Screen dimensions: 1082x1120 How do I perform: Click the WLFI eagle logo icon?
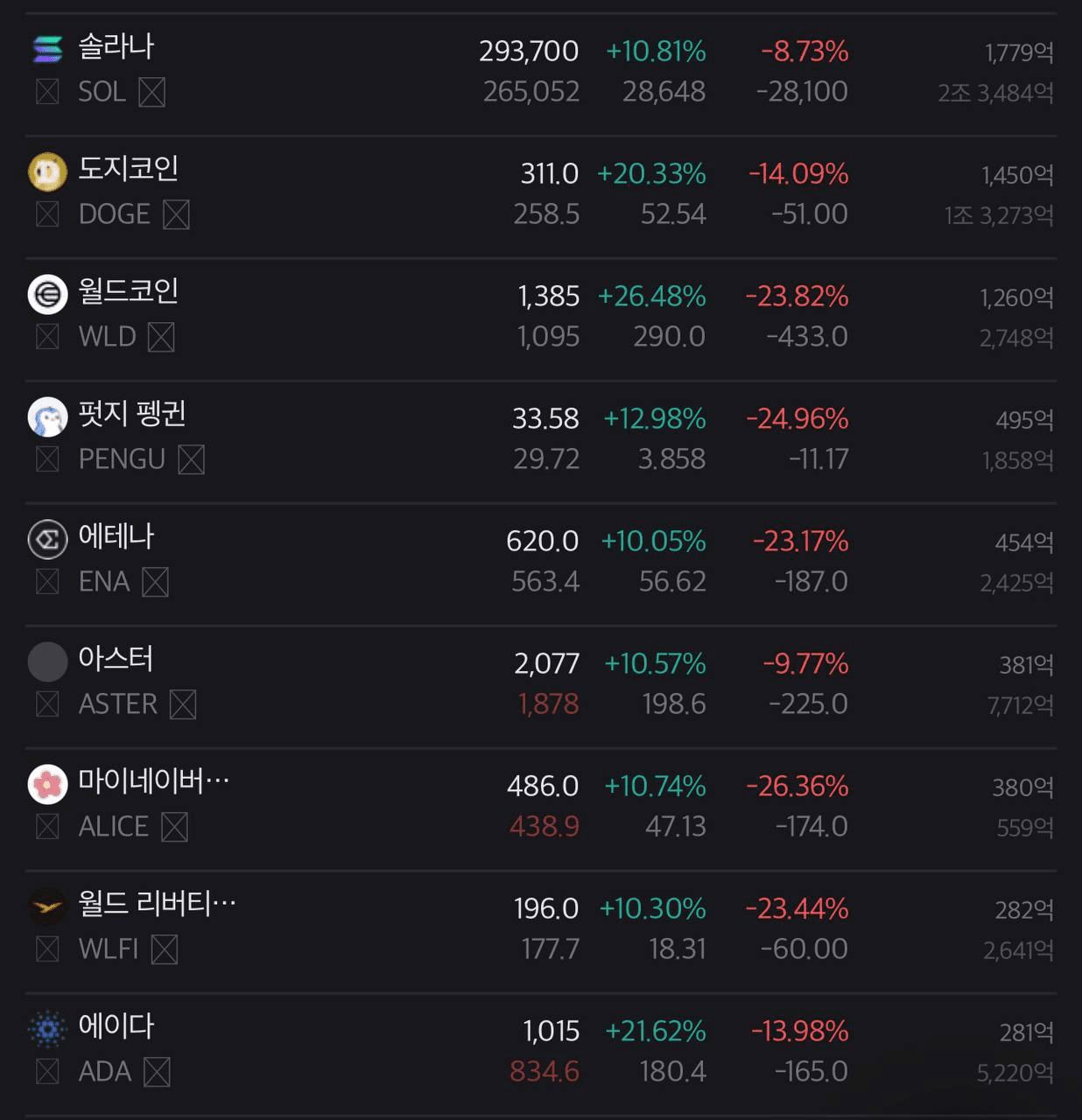coord(47,906)
